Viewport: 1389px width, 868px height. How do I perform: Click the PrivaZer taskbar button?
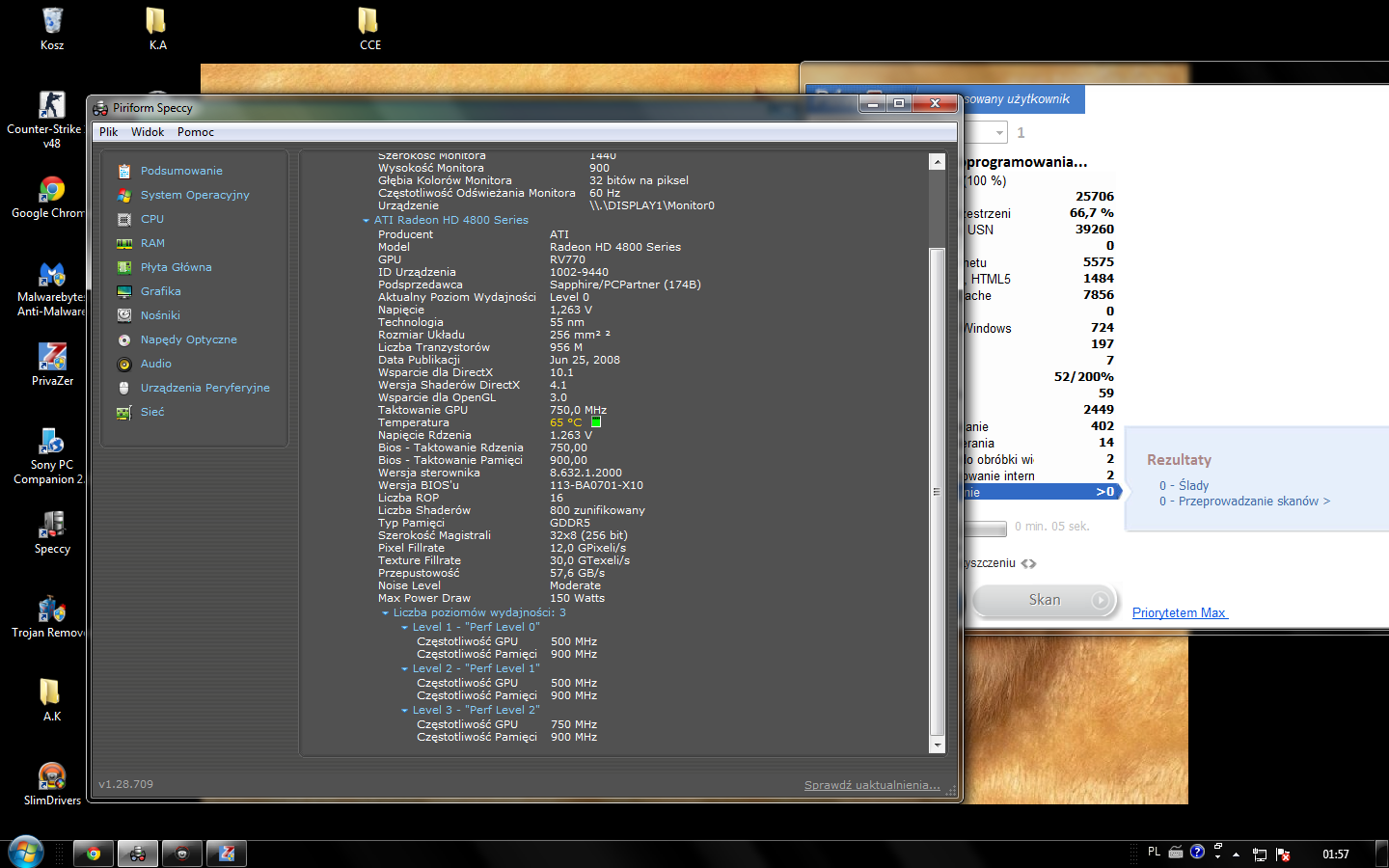coord(227,854)
